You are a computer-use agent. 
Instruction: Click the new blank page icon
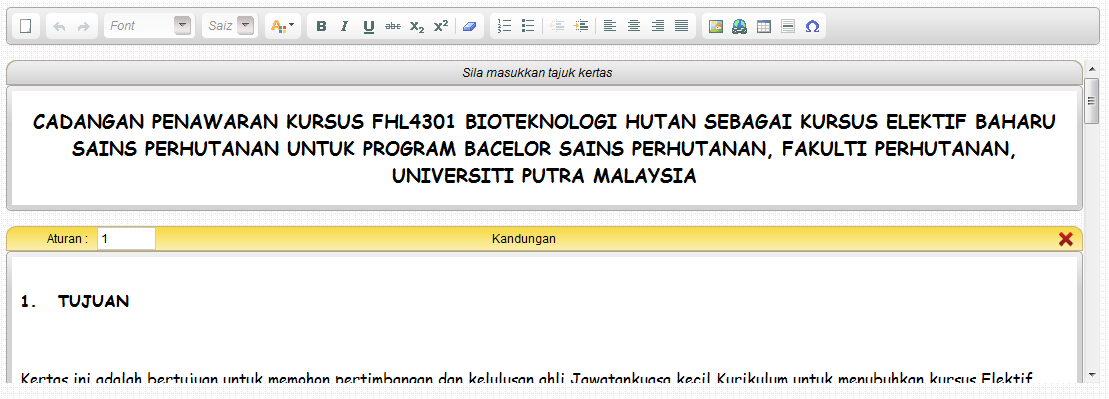(25, 26)
